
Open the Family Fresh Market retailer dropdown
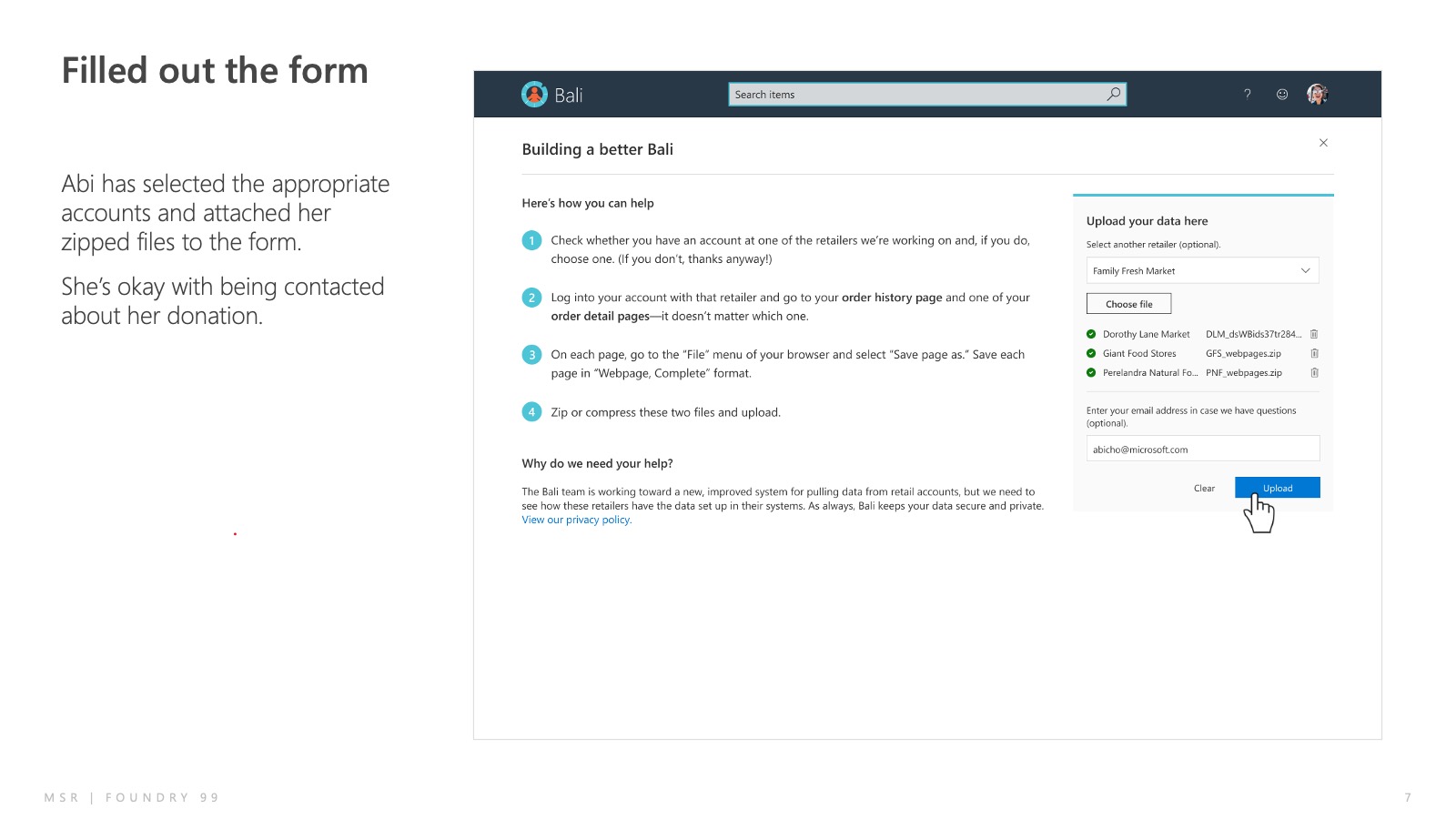coord(1202,270)
